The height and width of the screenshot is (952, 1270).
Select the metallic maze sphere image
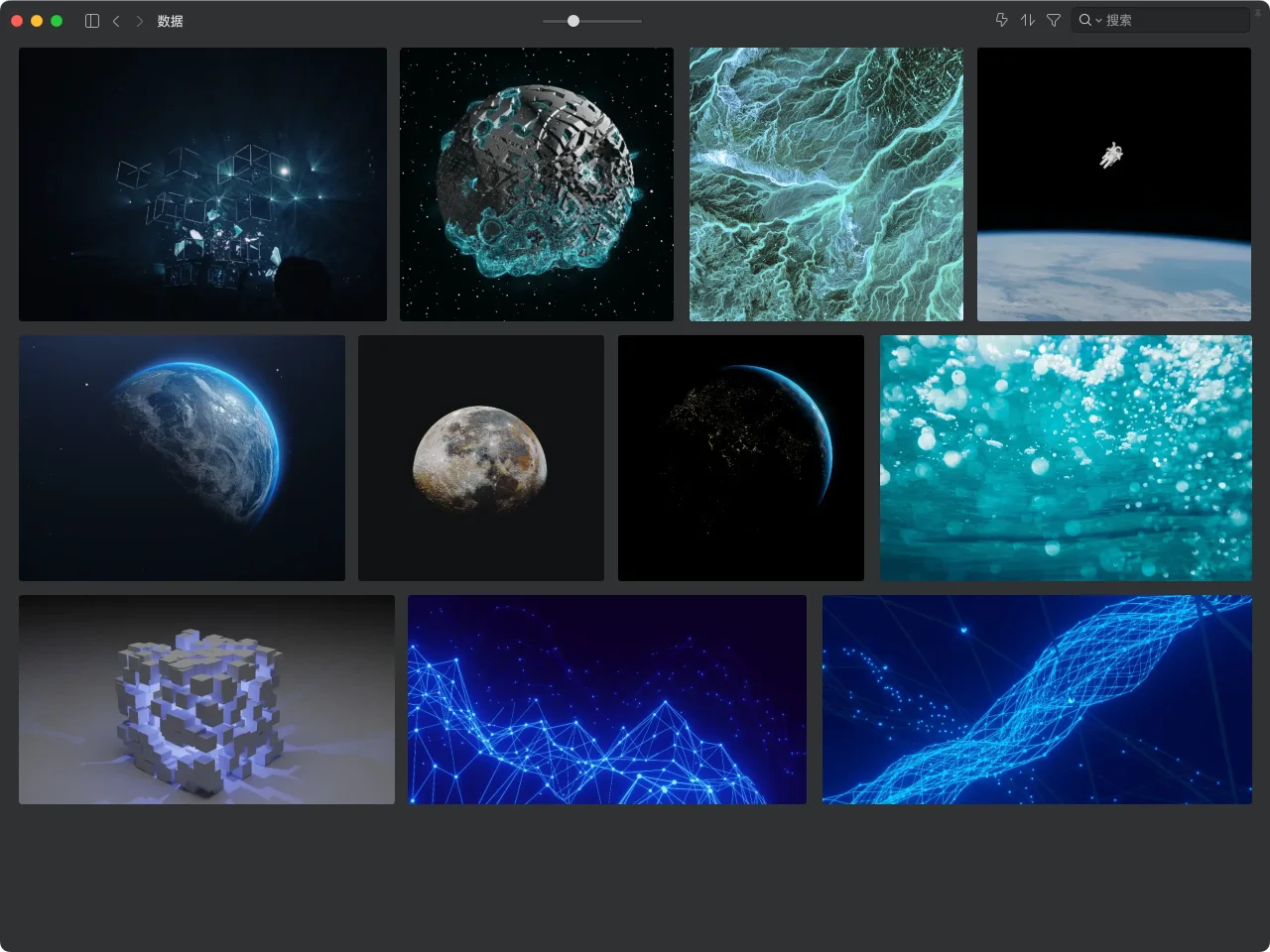click(x=536, y=184)
